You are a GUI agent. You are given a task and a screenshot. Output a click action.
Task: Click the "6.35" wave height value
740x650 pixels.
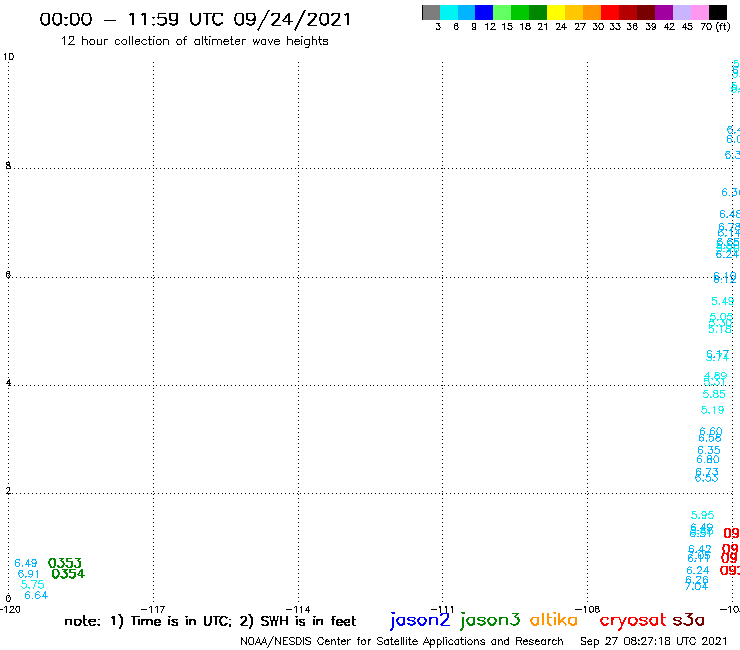point(709,450)
